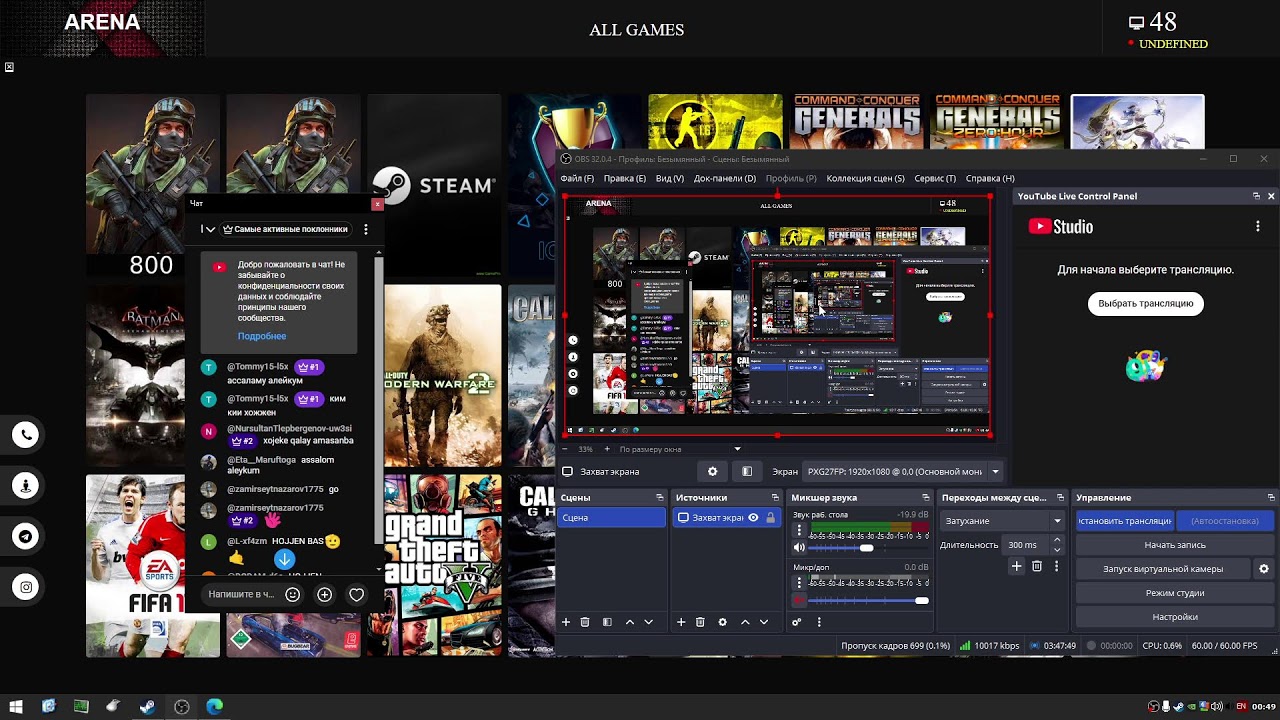Add a transition with the plus icon
The height and width of the screenshot is (720, 1280).
pos(1016,566)
